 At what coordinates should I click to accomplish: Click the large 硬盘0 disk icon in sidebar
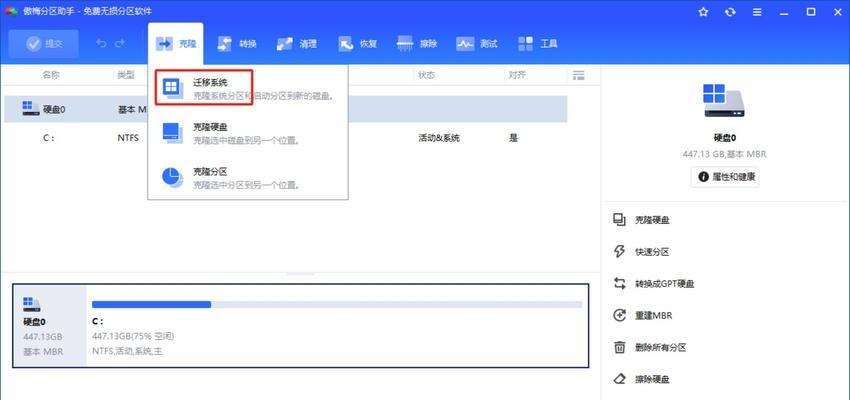[x=724, y=101]
